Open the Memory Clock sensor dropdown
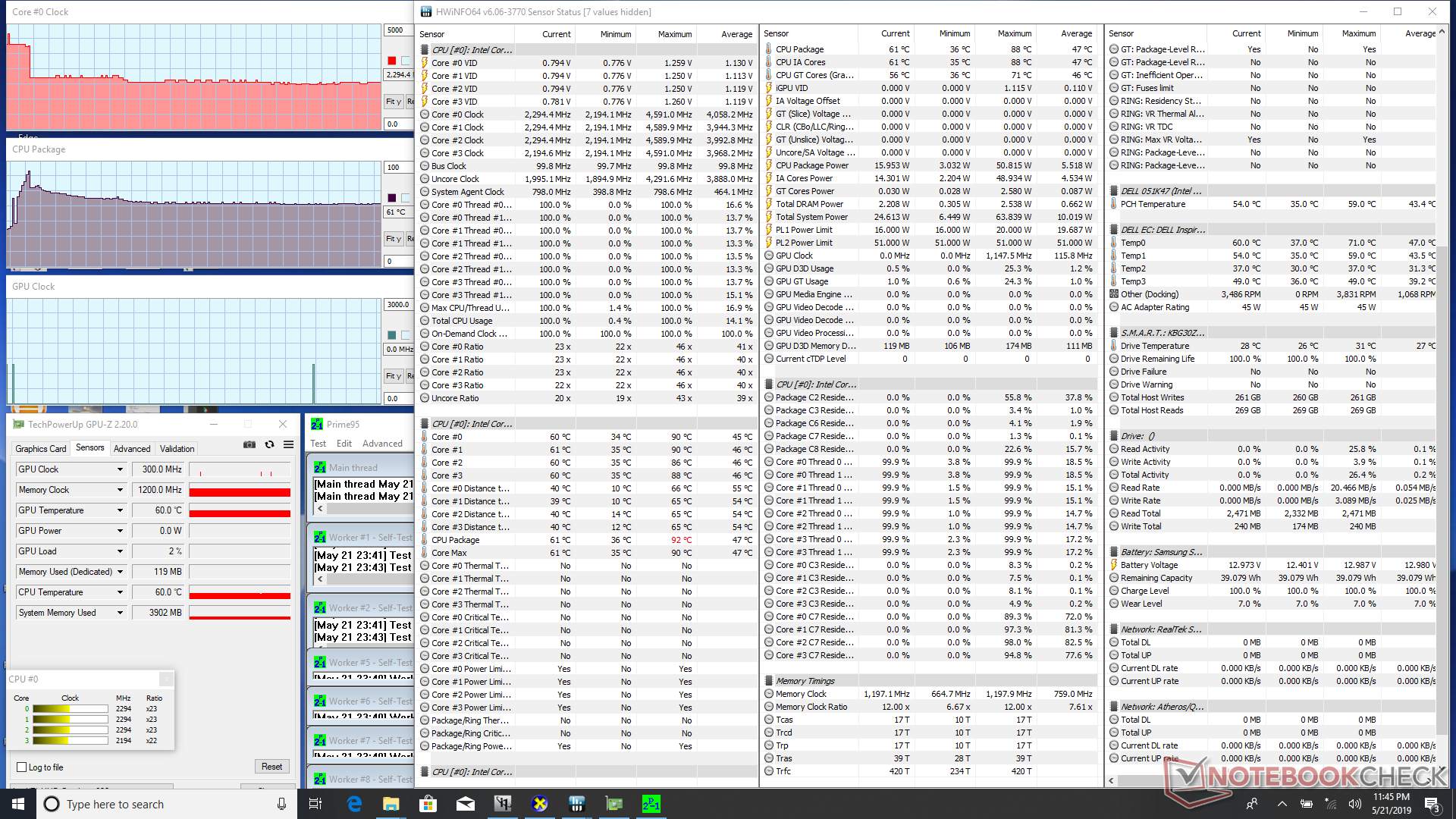 (120, 490)
